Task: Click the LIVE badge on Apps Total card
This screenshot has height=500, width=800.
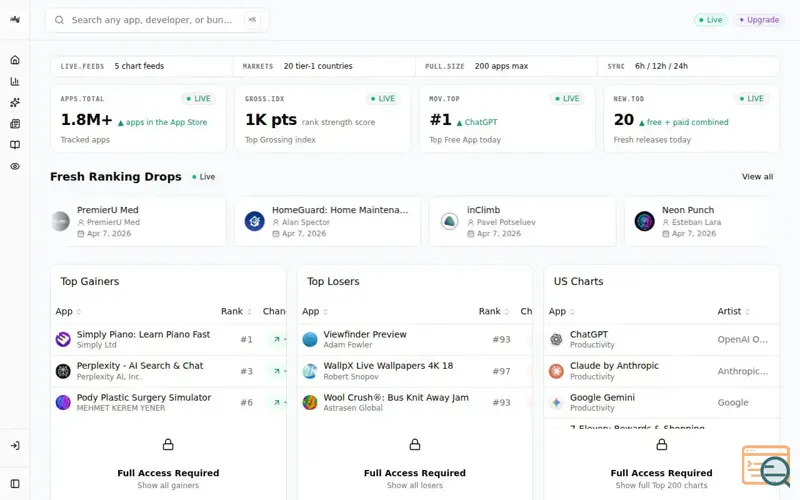Action: click(198, 98)
